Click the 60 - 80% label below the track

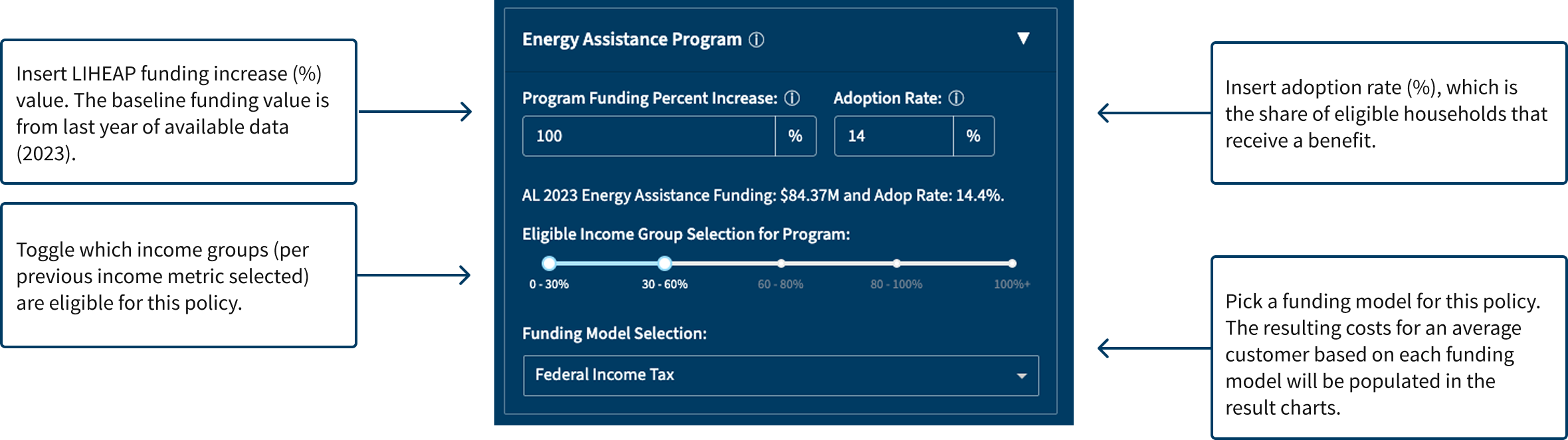781,284
